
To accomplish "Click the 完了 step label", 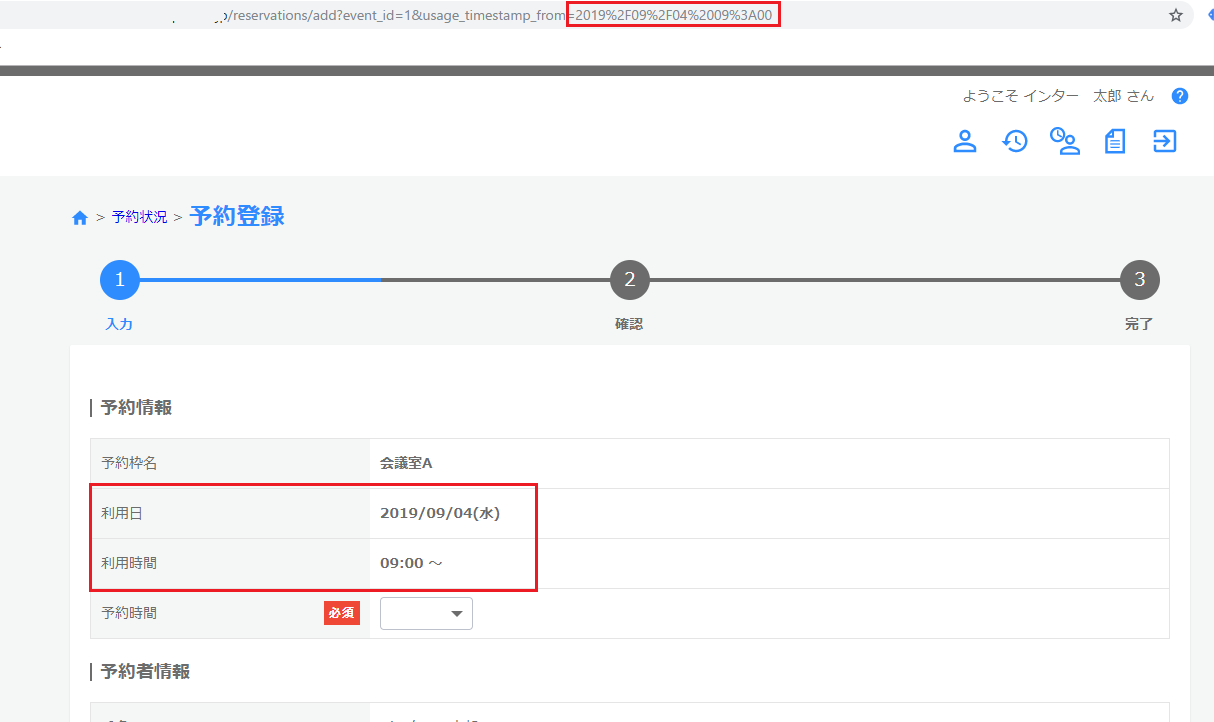I will [1139, 324].
